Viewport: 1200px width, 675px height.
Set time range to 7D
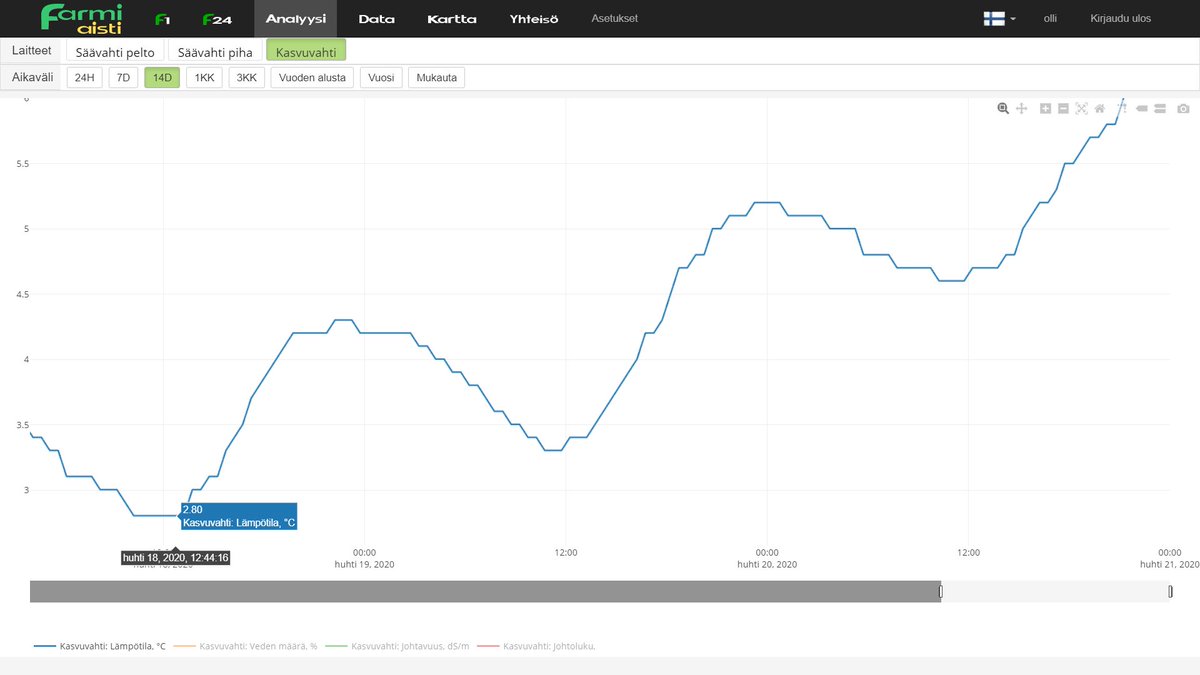click(123, 77)
